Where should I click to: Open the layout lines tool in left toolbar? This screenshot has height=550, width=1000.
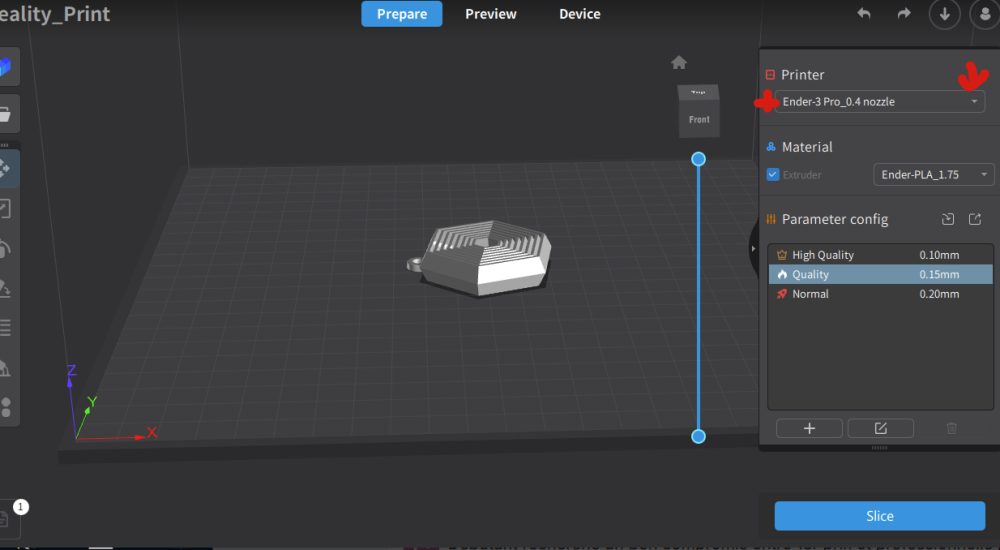(x=5, y=327)
